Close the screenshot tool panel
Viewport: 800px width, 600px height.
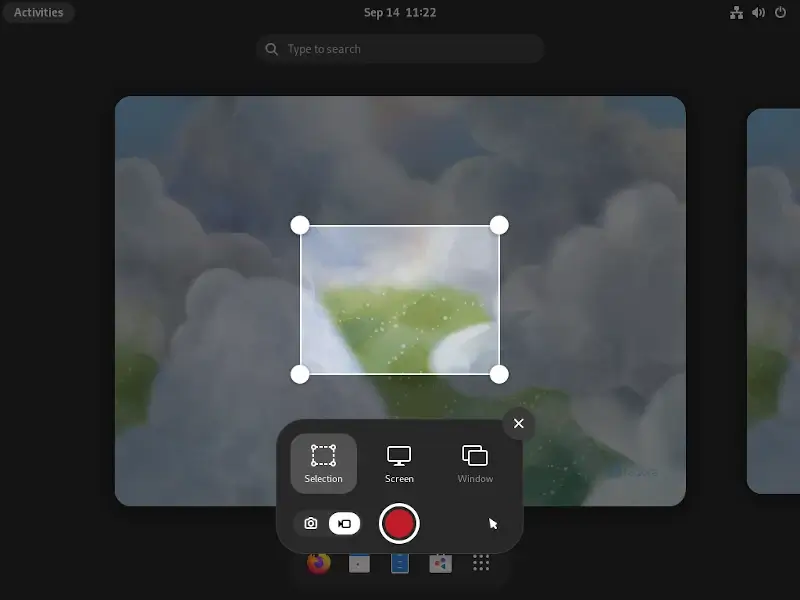pyautogui.click(x=518, y=423)
